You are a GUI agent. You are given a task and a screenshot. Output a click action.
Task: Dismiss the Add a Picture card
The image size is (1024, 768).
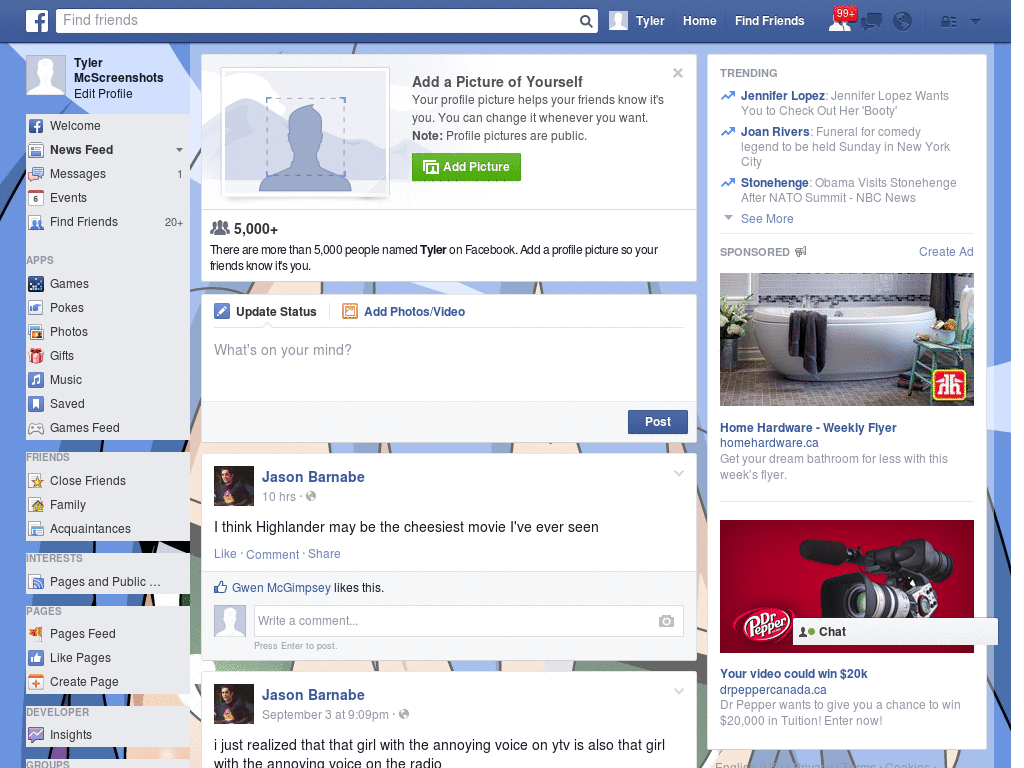678,72
